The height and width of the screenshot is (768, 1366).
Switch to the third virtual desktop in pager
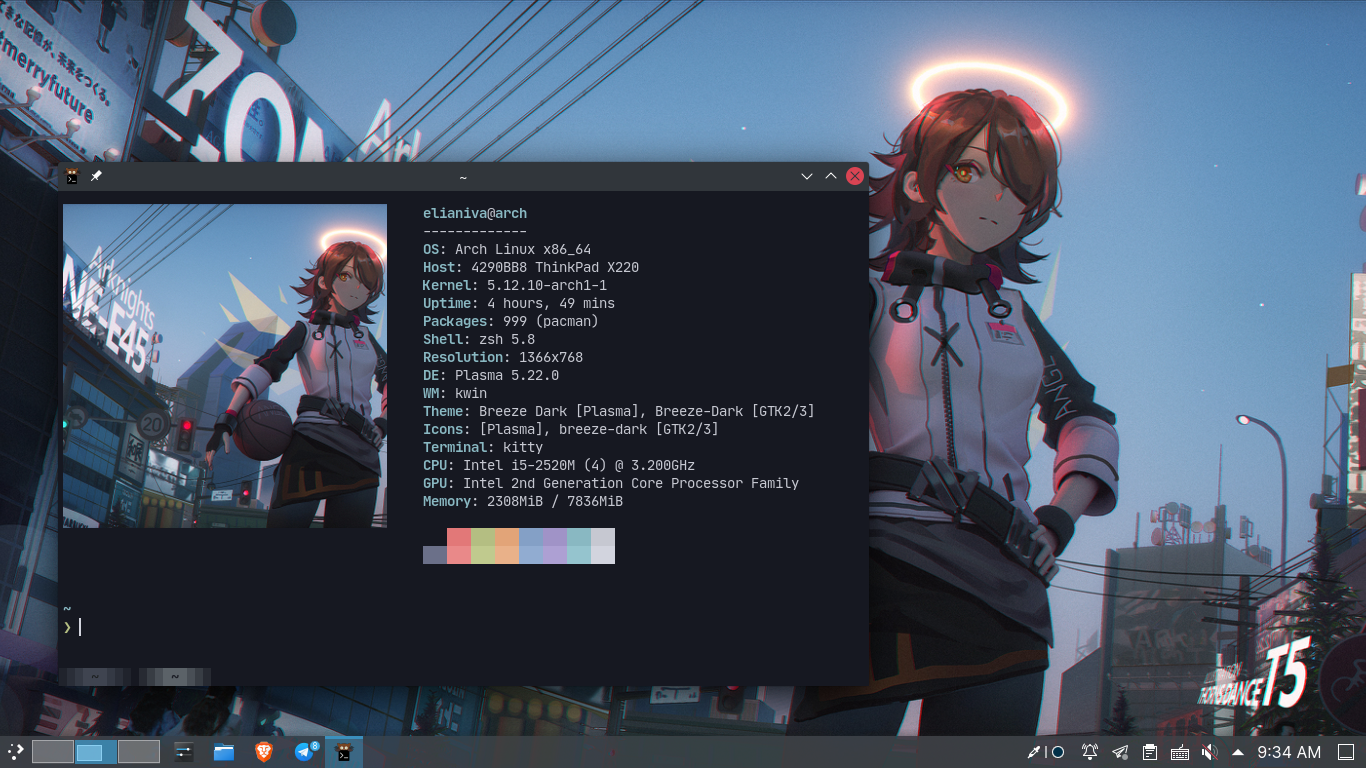[139, 752]
